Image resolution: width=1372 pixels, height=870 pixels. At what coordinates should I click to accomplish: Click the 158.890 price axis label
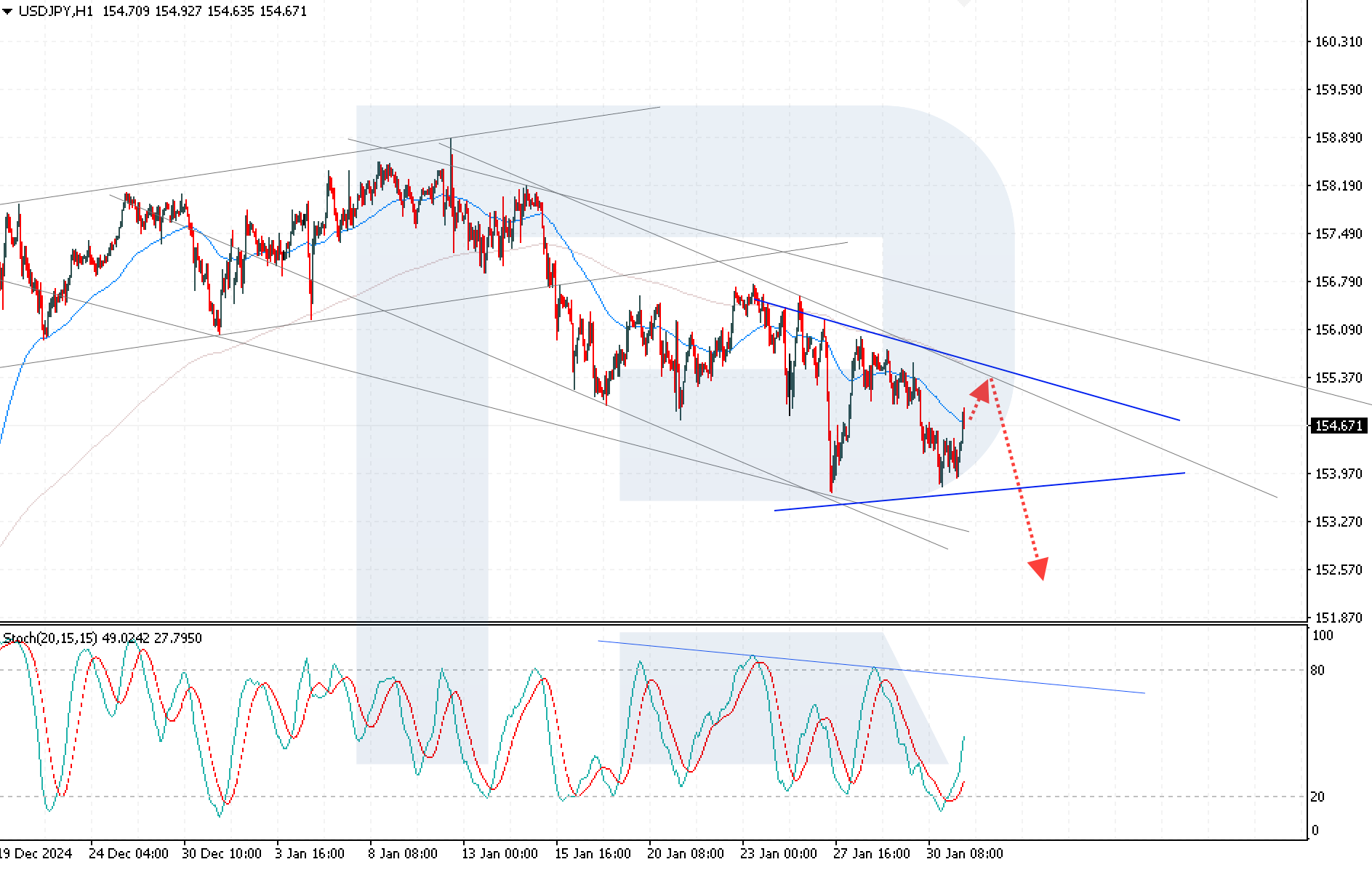pos(1339,137)
